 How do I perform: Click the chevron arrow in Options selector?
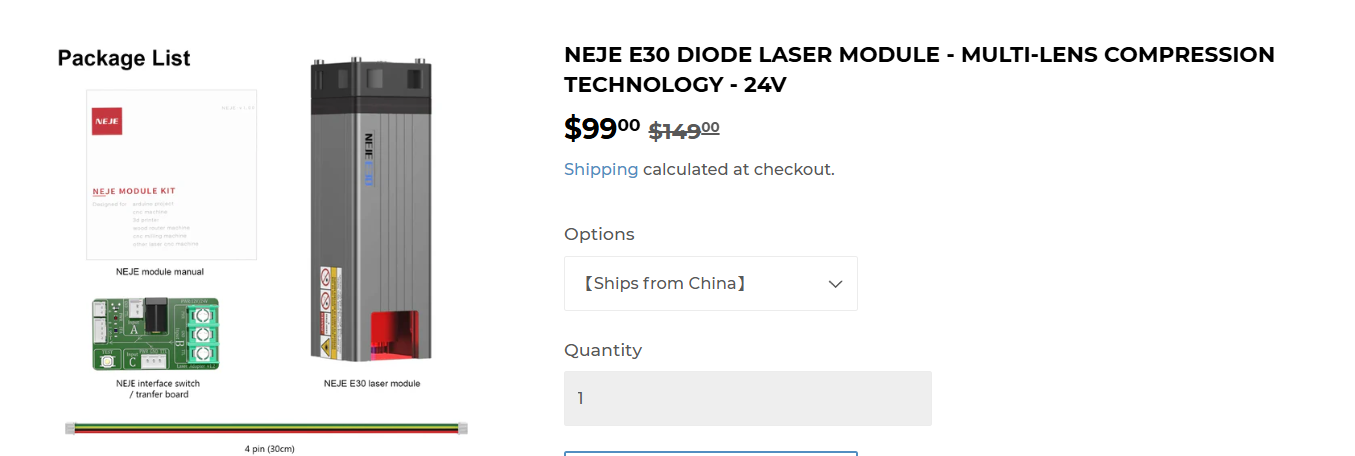pyautogui.click(x=835, y=284)
